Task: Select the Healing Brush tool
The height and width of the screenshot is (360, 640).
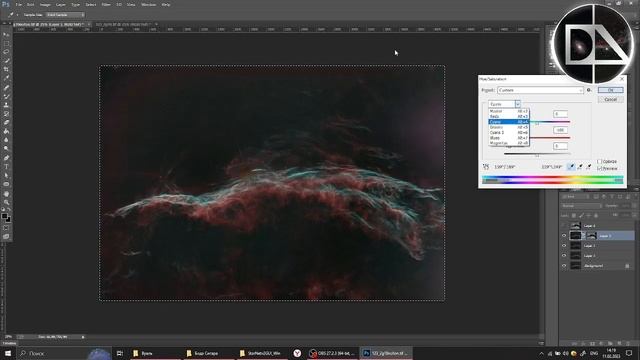Action: [6, 87]
